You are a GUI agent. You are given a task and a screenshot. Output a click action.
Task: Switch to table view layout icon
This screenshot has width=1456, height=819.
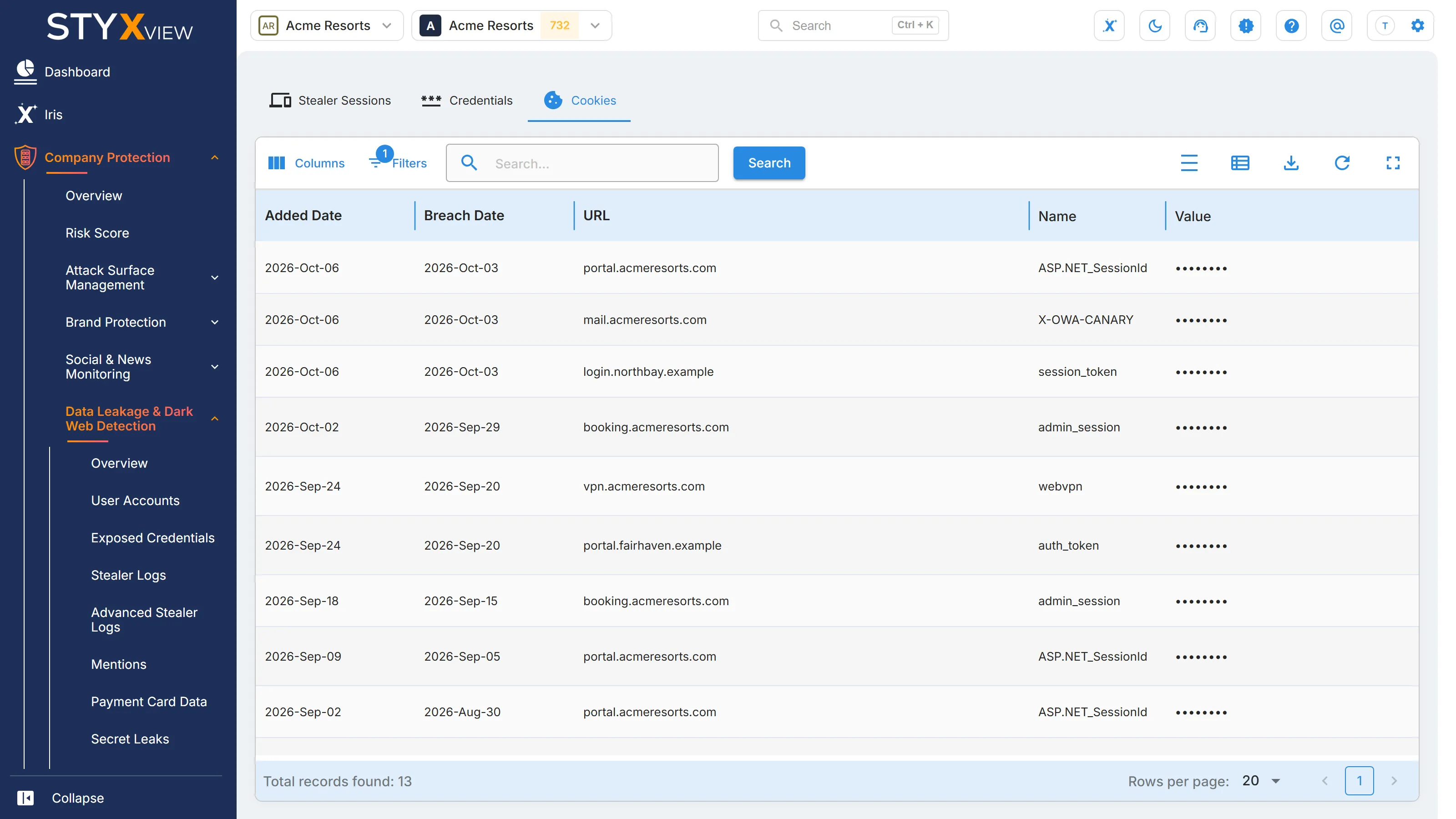(1240, 163)
